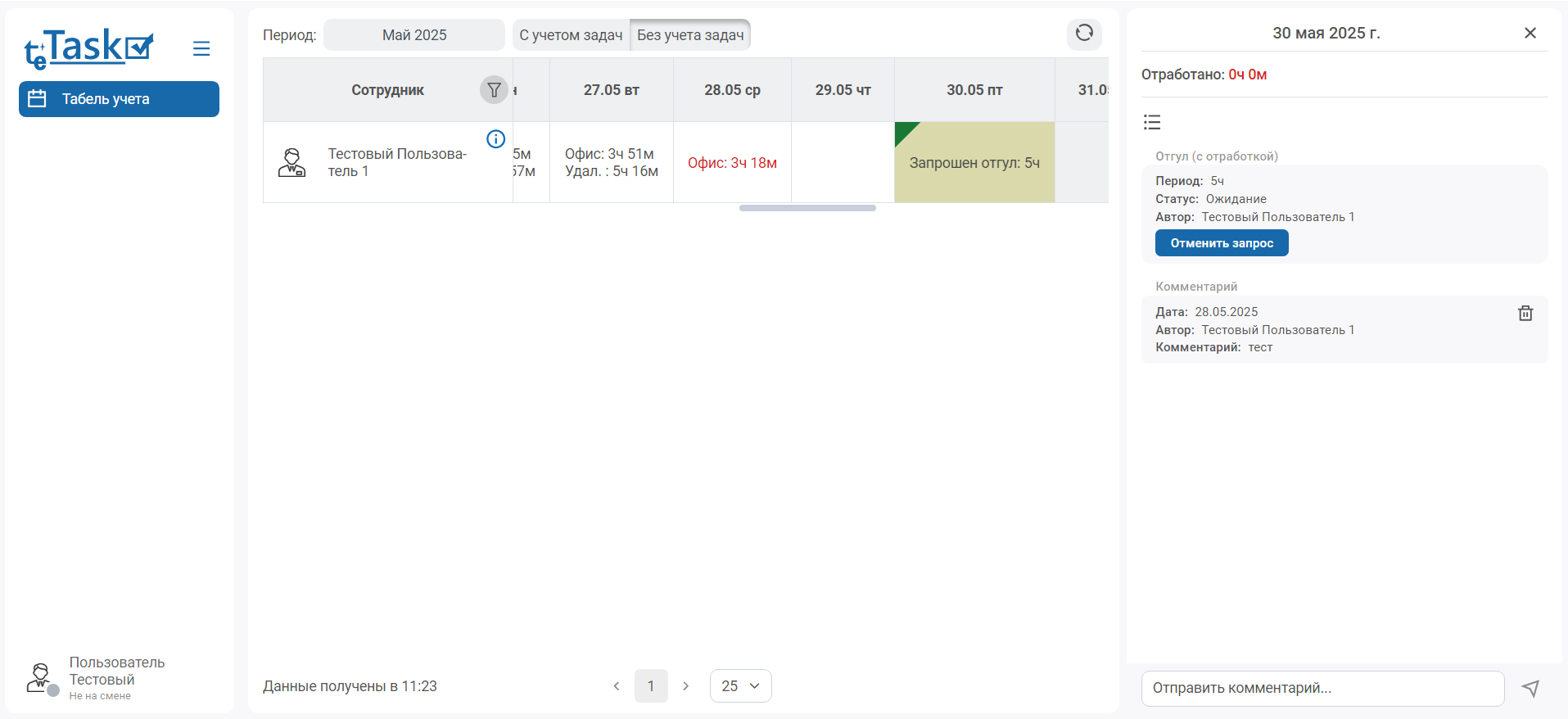Delete the comment with trash icon
Screen dimensions: 1568x719
pos(1525,314)
